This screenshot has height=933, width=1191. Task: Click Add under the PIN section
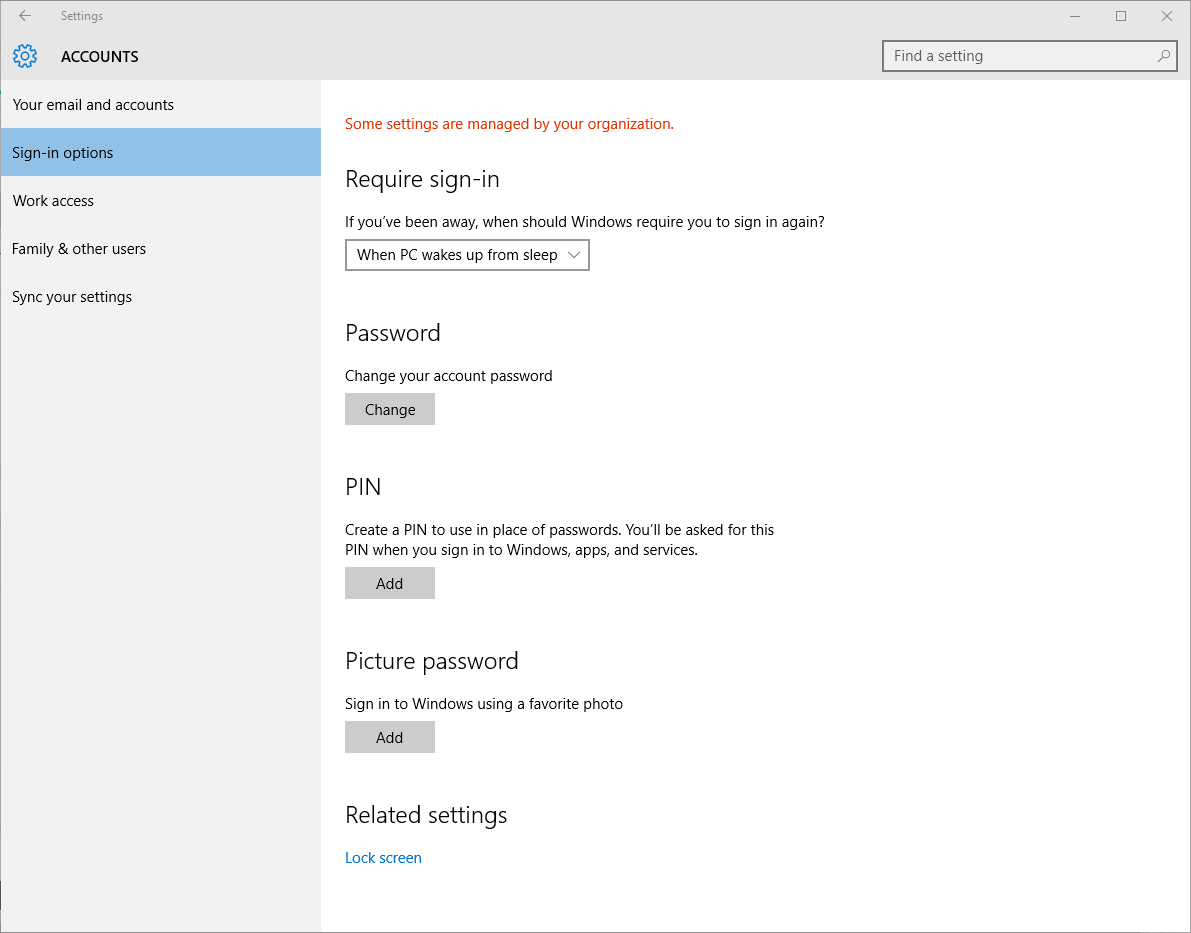point(389,583)
